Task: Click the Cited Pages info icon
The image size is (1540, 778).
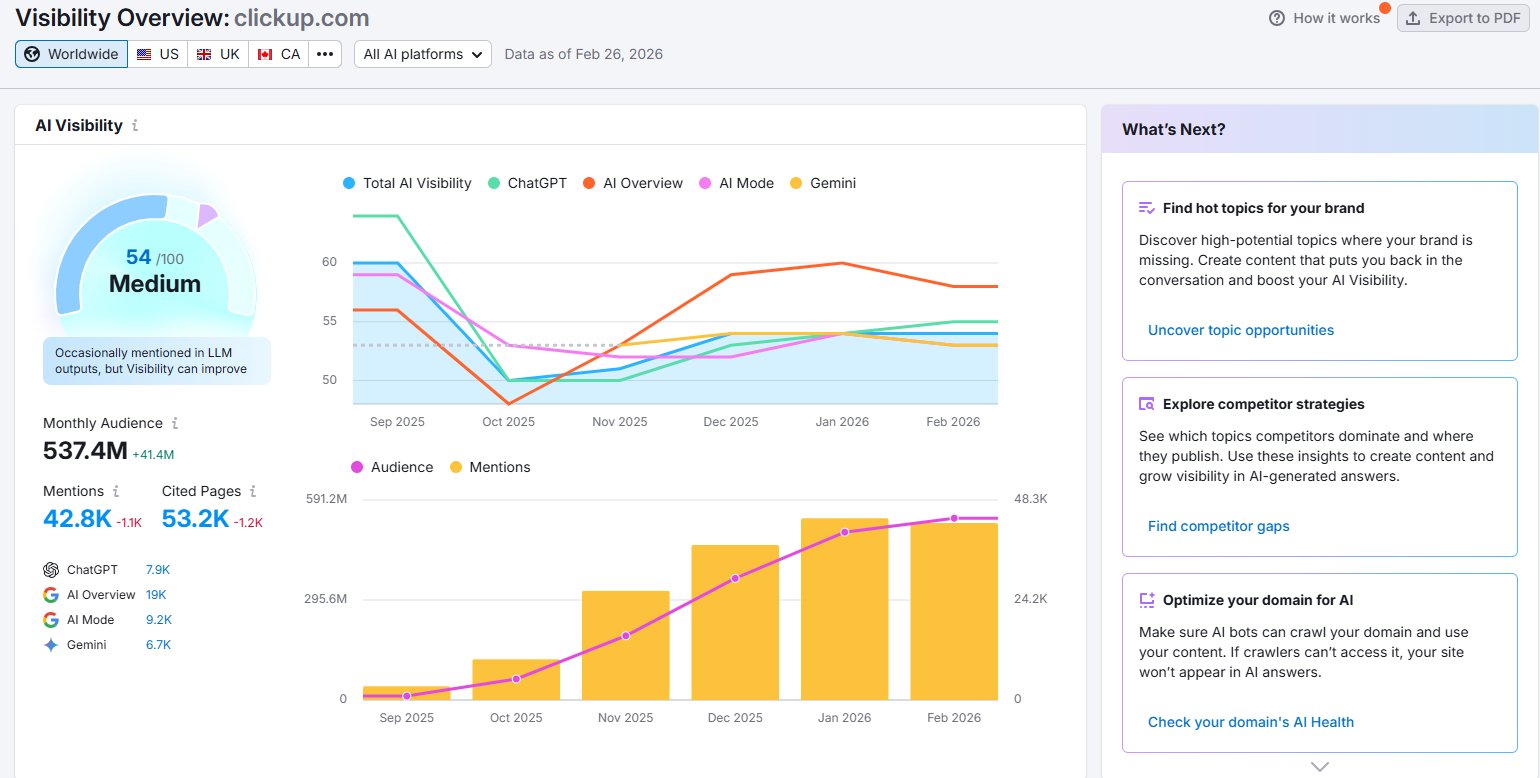Action: (x=253, y=491)
